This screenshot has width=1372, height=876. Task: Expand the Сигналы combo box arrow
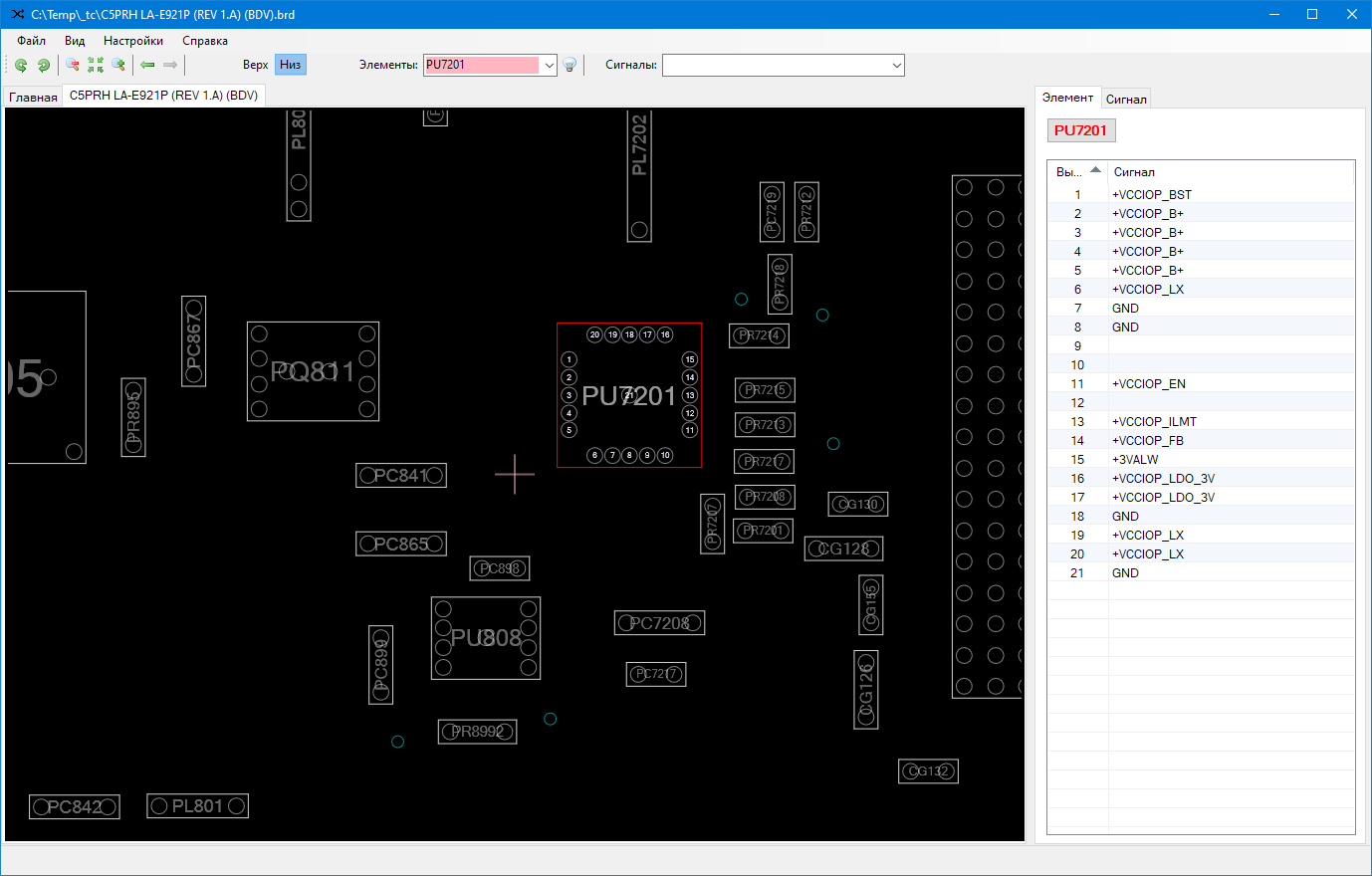point(896,66)
